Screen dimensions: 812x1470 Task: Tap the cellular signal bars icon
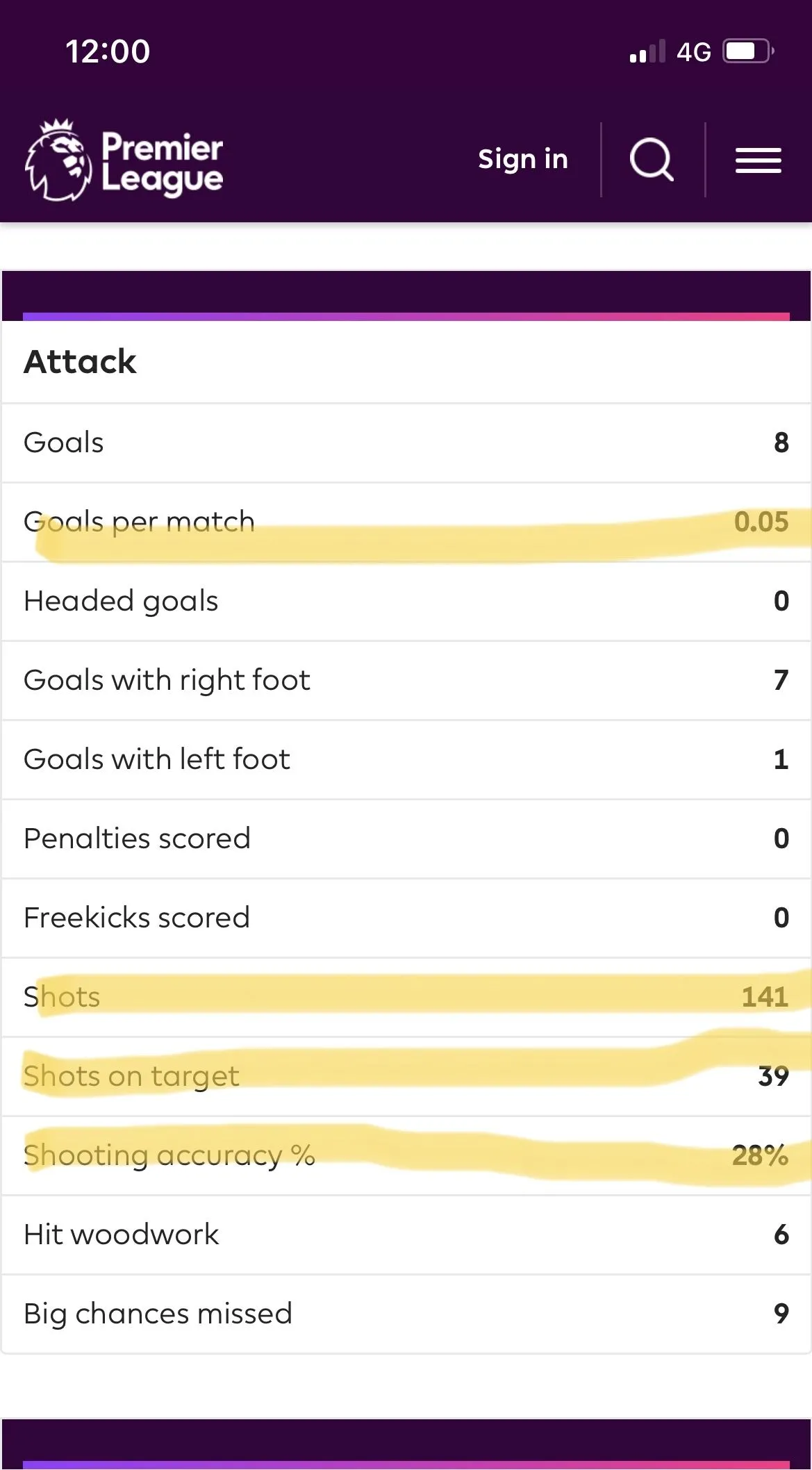click(x=647, y=52)
